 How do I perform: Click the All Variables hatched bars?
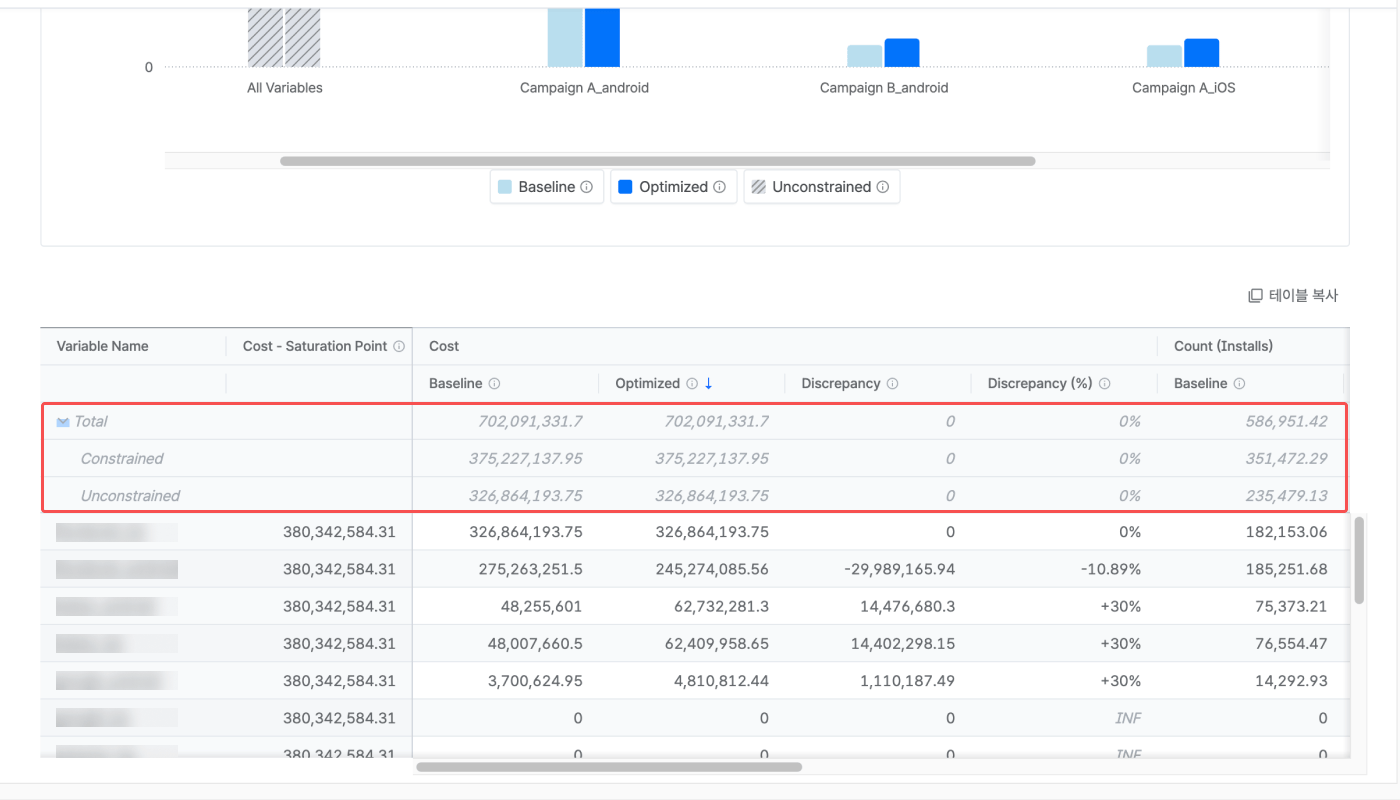point(284,37)
